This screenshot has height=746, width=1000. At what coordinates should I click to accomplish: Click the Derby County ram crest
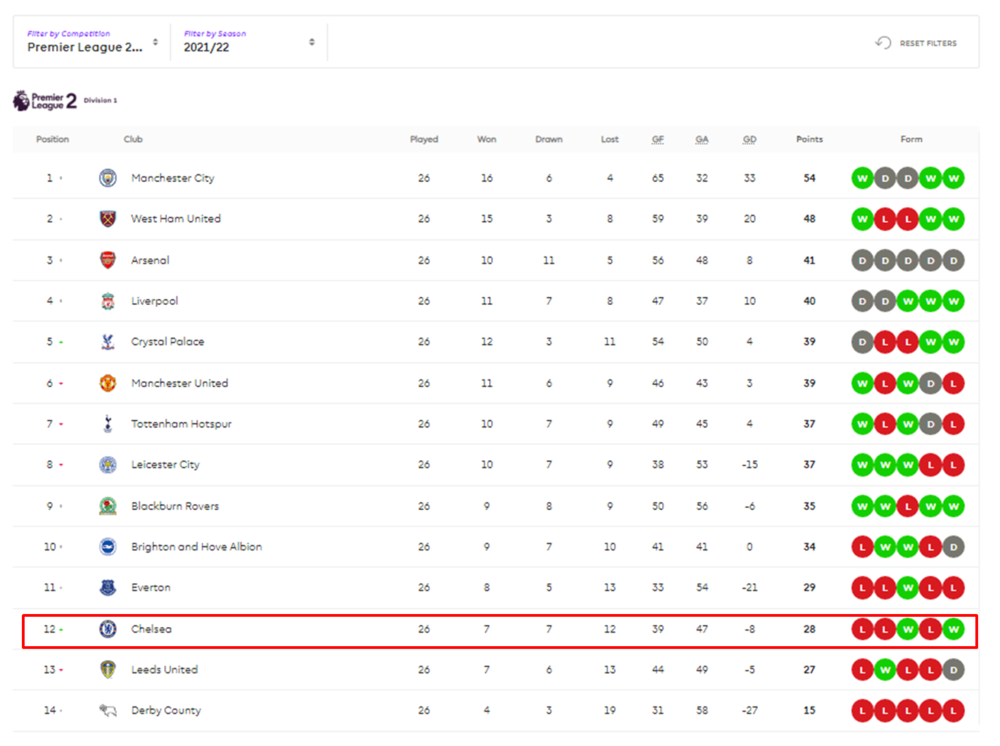(108, 710)
